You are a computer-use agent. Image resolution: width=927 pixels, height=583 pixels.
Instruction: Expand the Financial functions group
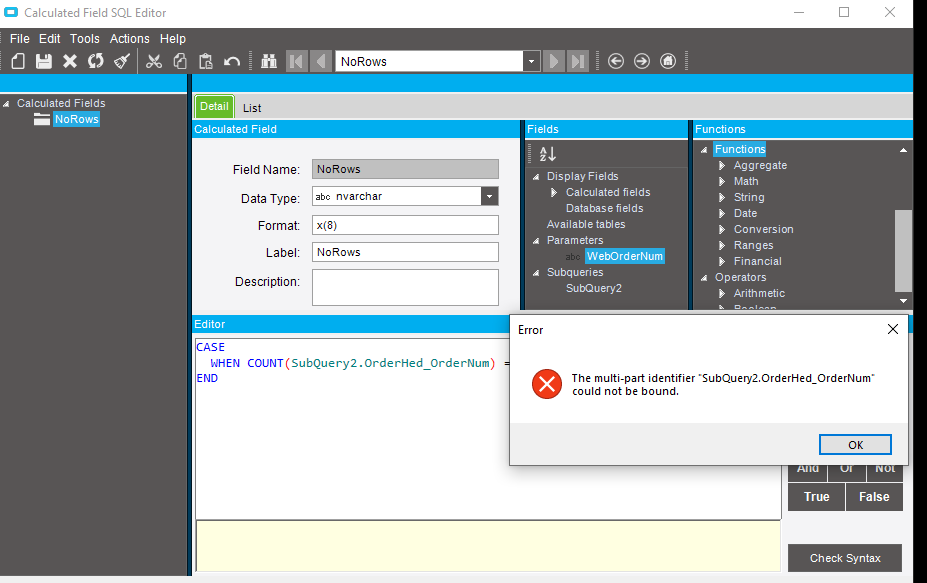coord(722,261)
